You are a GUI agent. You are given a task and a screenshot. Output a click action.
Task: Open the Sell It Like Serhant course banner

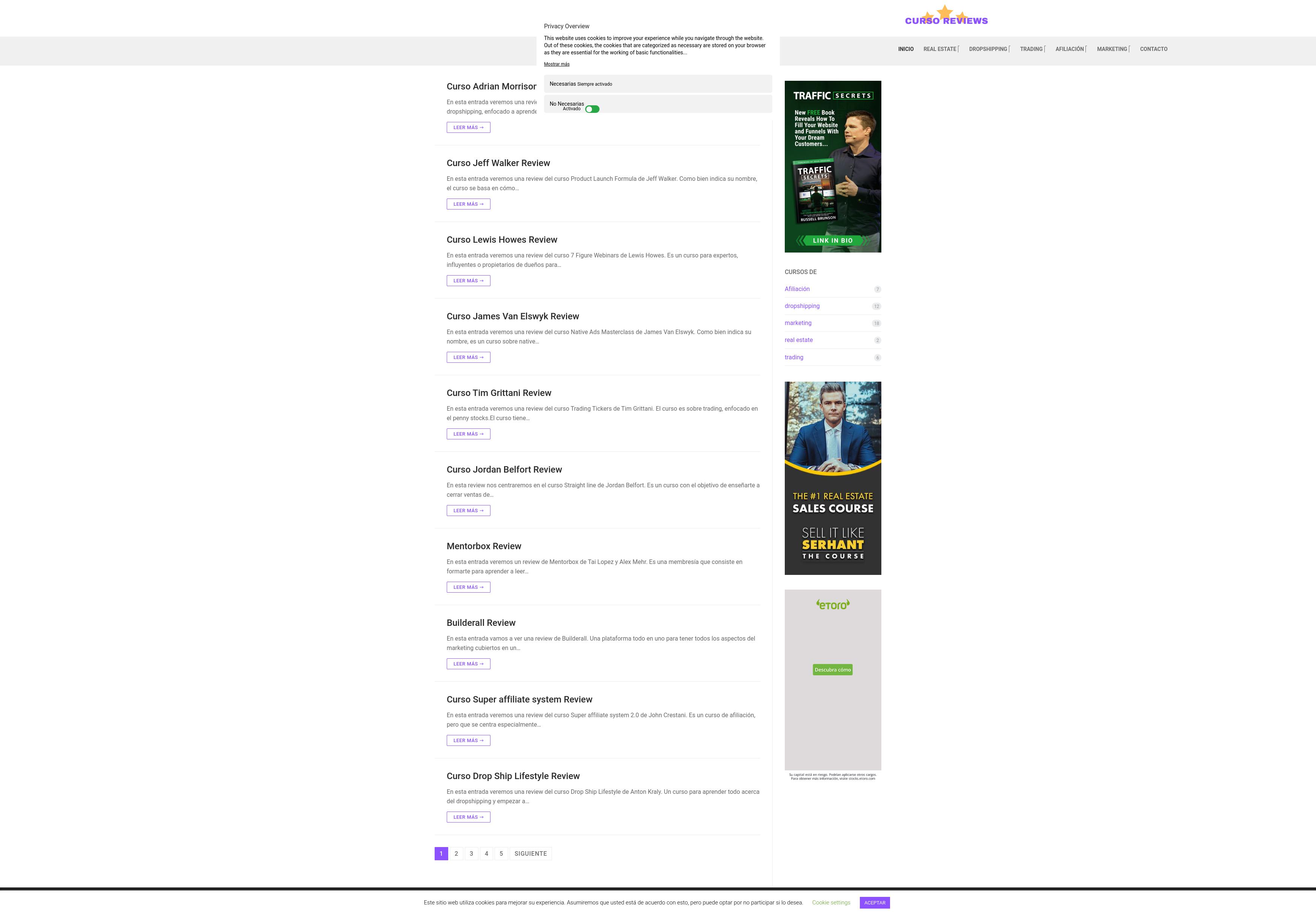832,478
